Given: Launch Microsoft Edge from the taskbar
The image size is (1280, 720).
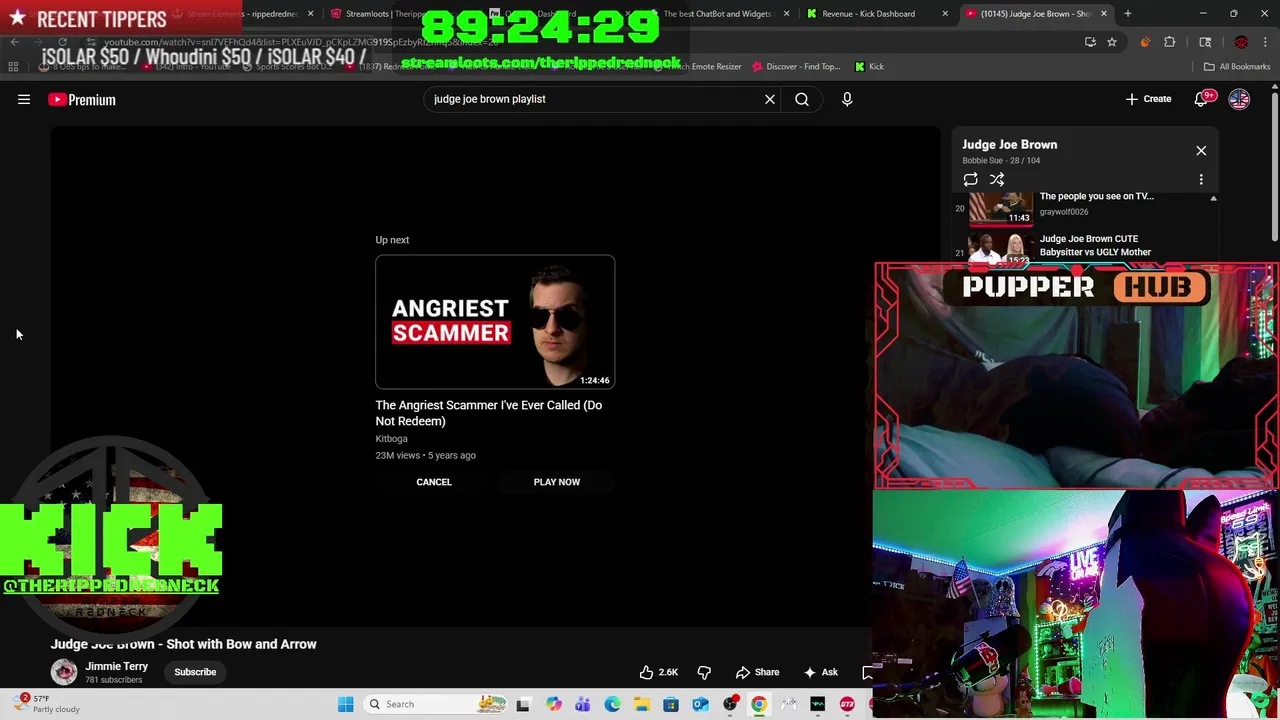Looking at the screenshot, I should [612, 704].
